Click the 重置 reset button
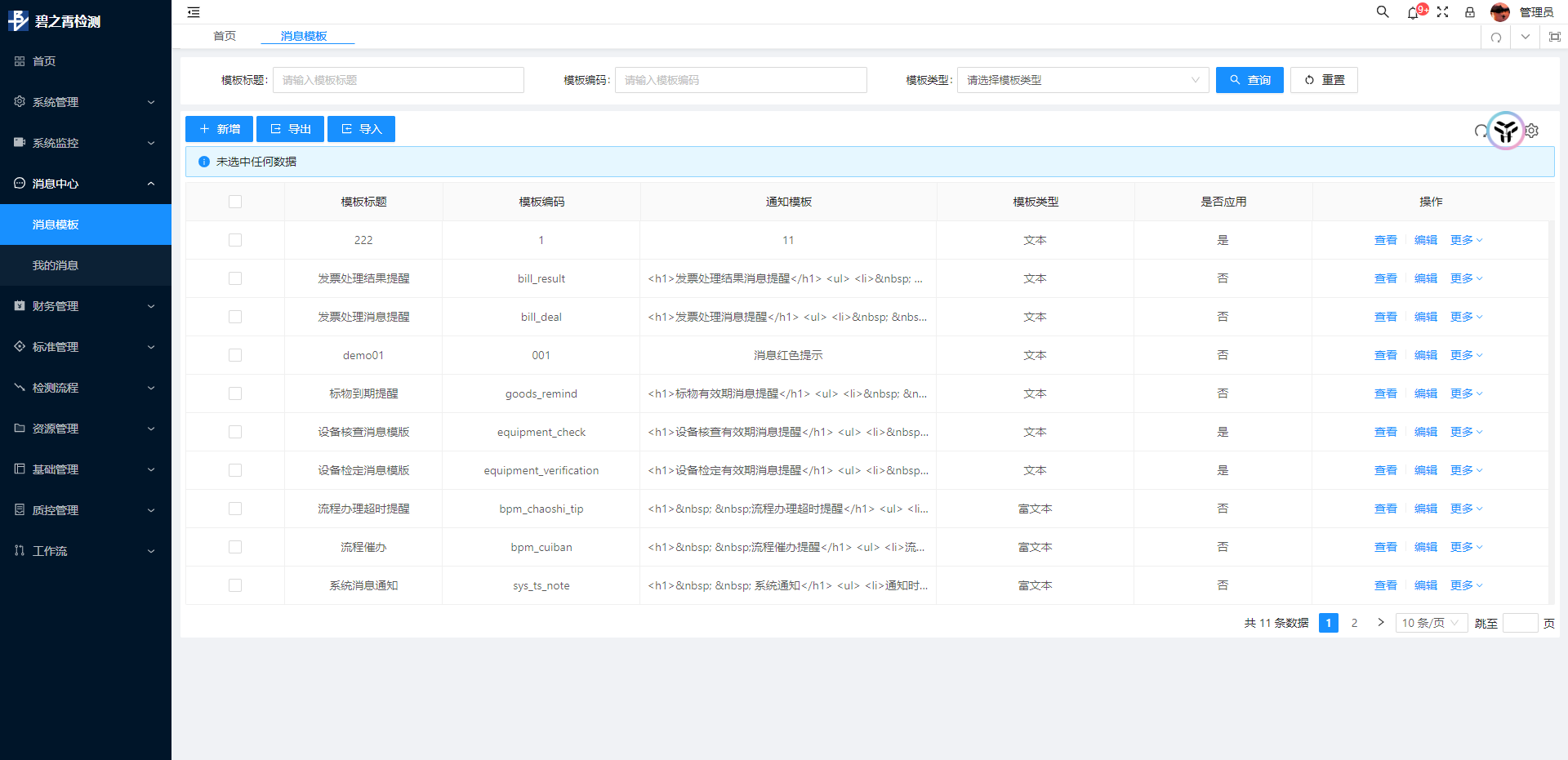 [1324, 80]
